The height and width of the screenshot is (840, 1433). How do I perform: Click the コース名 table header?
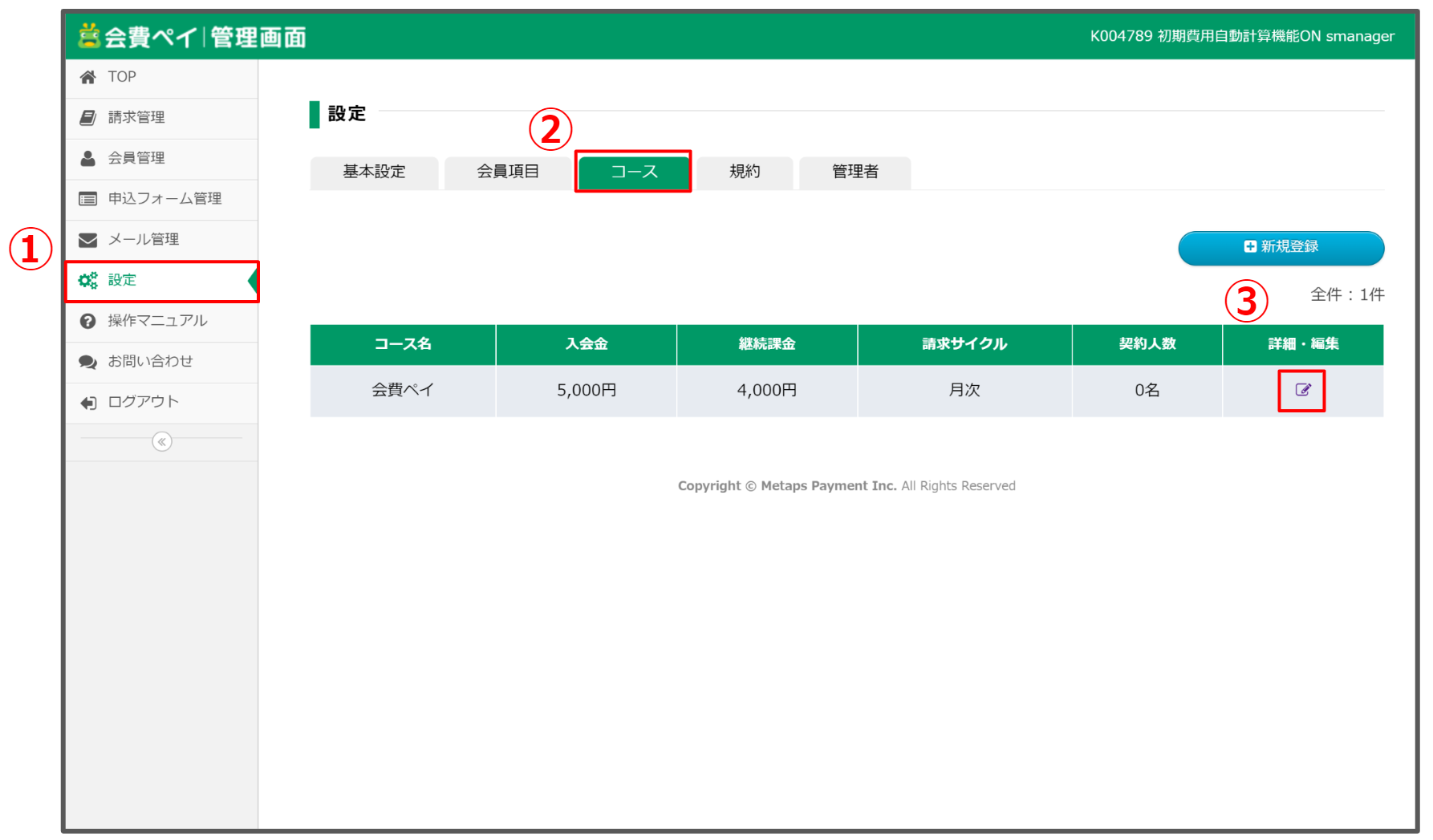402,344
